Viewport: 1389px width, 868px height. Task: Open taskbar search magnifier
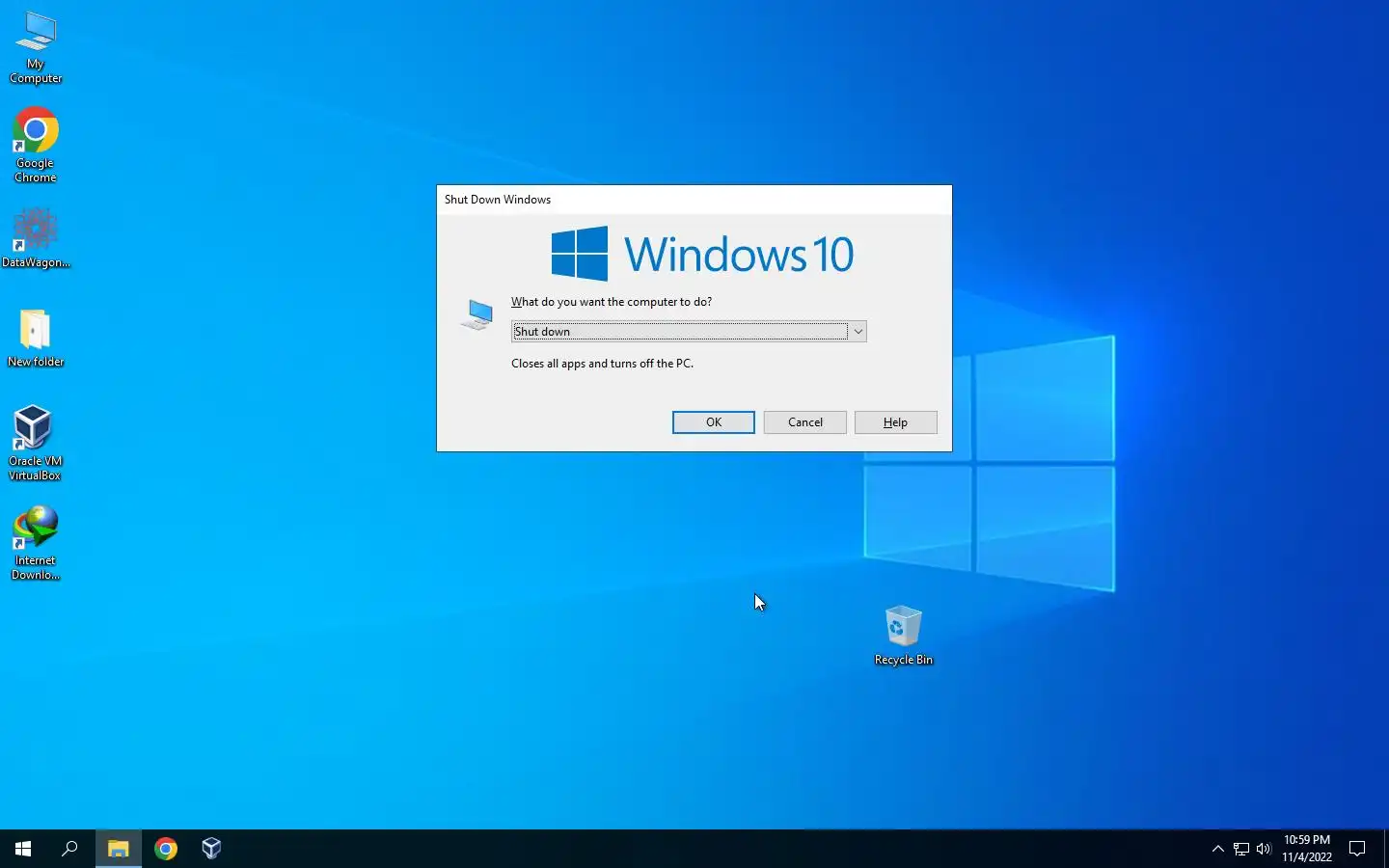[x=69, y=849]
